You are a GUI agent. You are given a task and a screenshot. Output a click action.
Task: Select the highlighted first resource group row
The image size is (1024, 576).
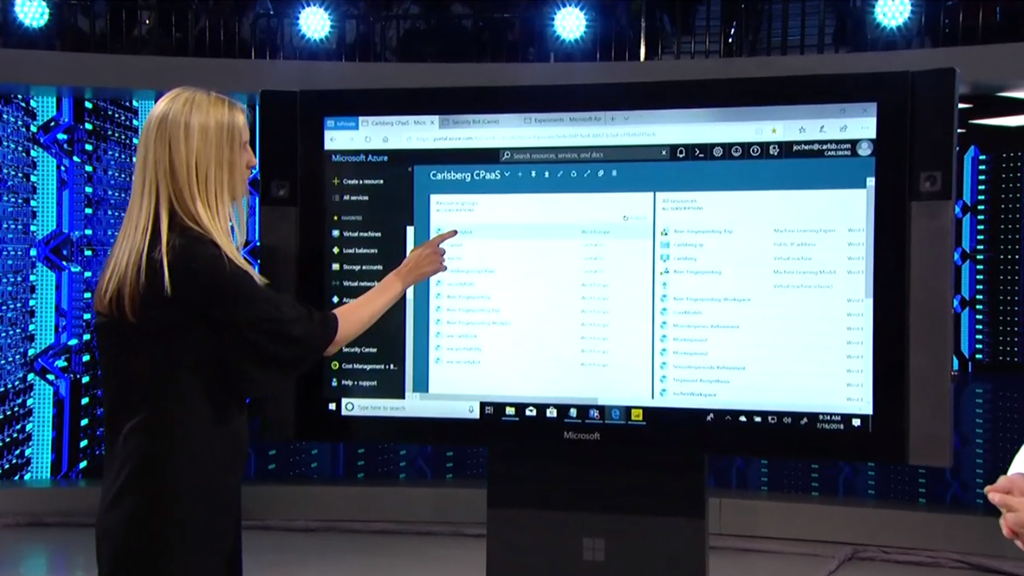point(541,232)
